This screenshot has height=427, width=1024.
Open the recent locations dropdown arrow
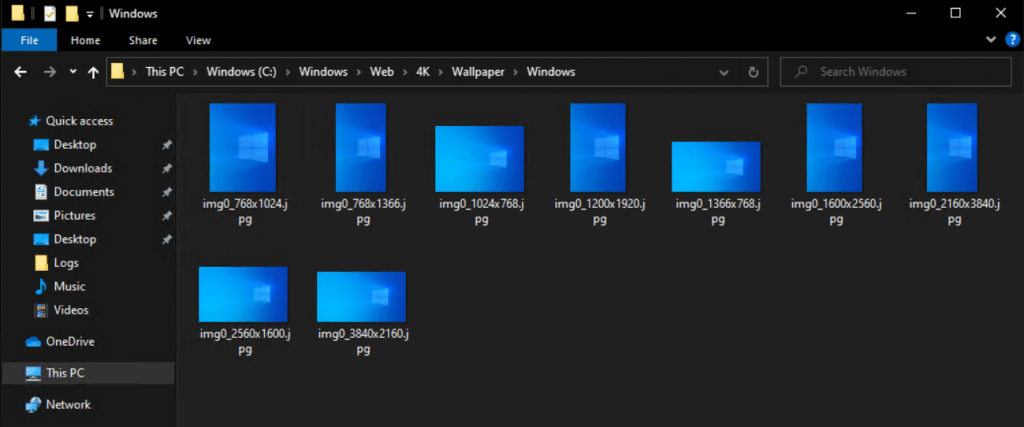(72, 72)
